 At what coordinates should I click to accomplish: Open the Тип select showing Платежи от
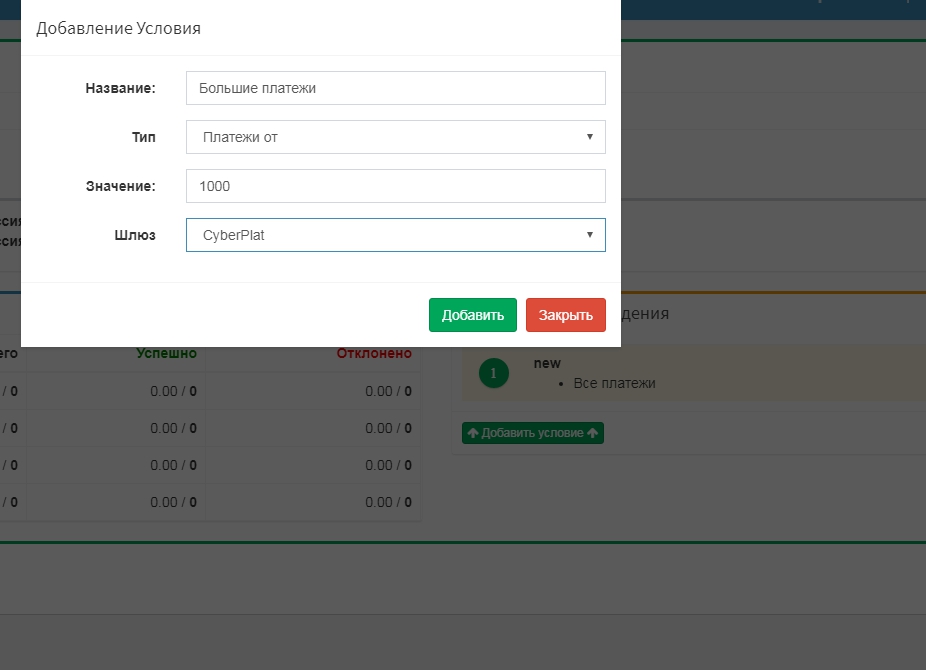395,137
